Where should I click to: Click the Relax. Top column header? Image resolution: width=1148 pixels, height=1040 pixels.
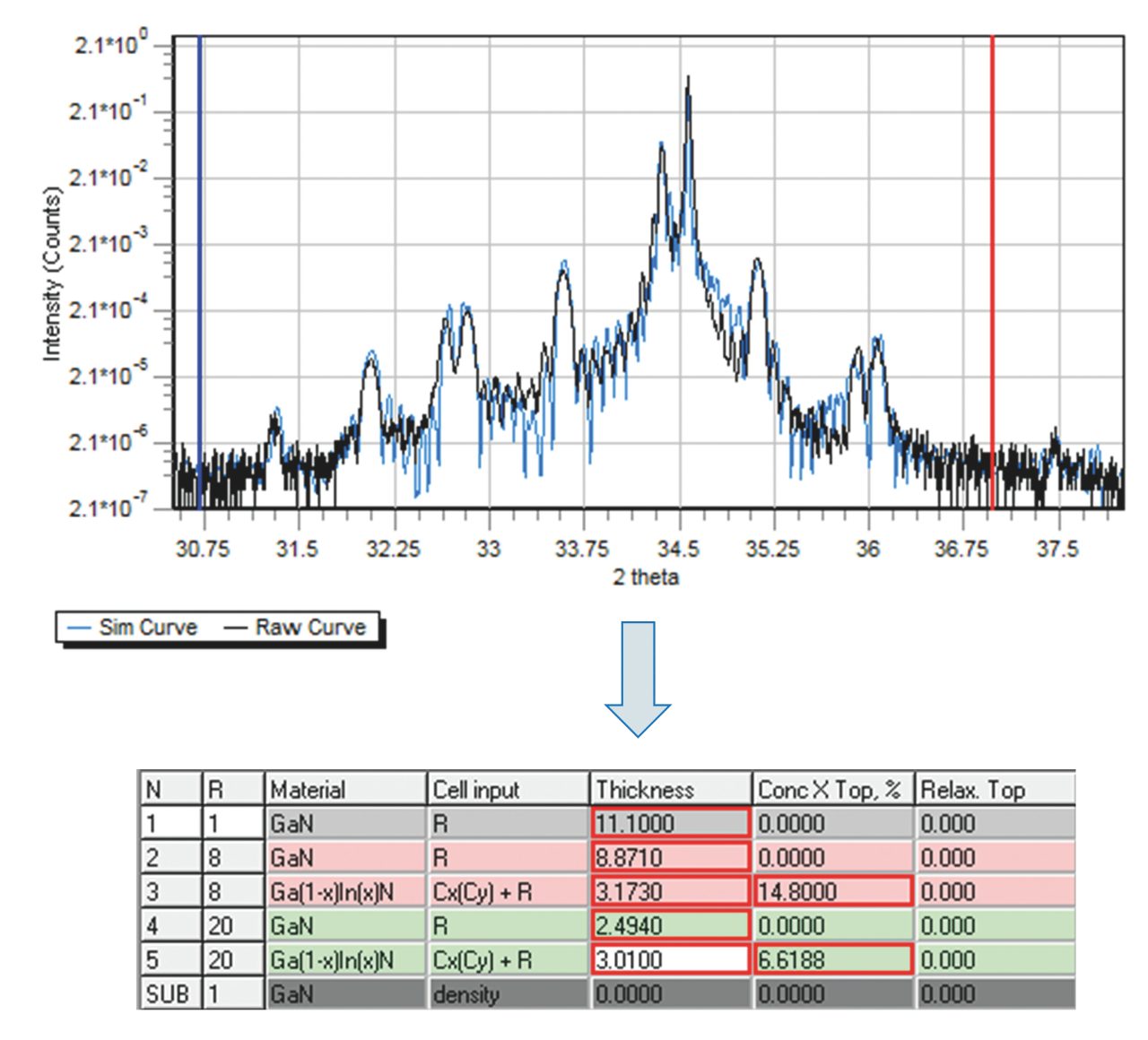pyautogui.click(x=995, y=789)
